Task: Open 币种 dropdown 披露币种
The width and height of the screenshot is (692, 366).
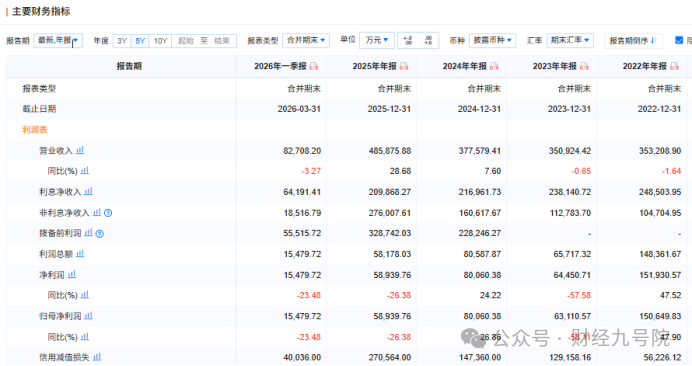Action: click(492, 40)
